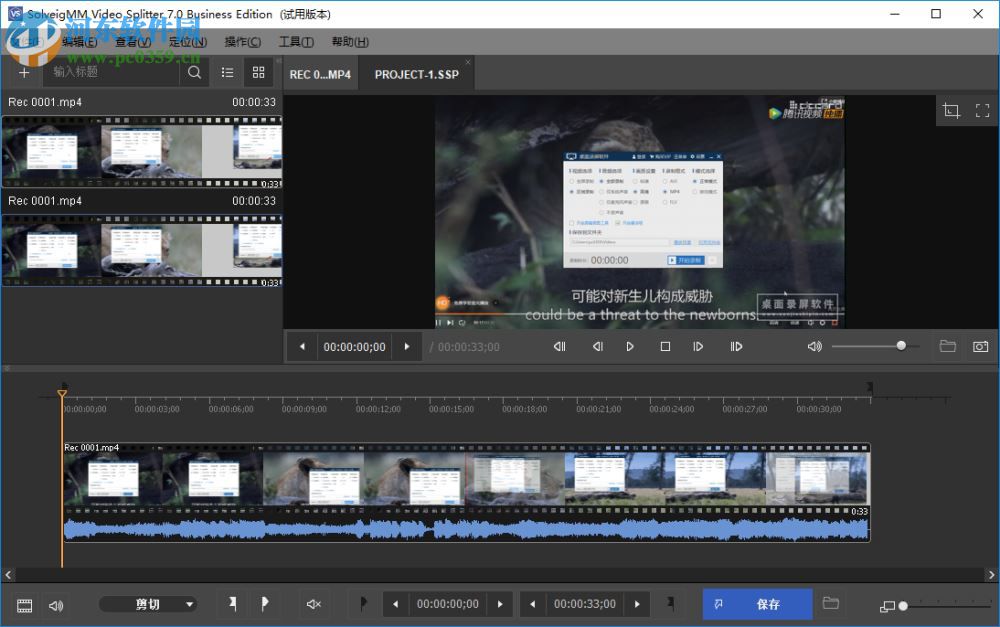Click the storyboard film icon bottom left
Image resolution: width=1000 pixels, height=627 pixels.
click(x=23, y=604)
